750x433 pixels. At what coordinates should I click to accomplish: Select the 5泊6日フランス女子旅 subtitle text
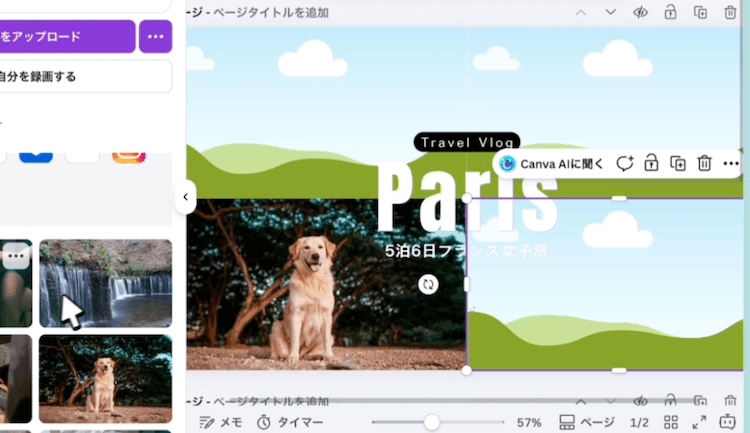click(467, 251)
